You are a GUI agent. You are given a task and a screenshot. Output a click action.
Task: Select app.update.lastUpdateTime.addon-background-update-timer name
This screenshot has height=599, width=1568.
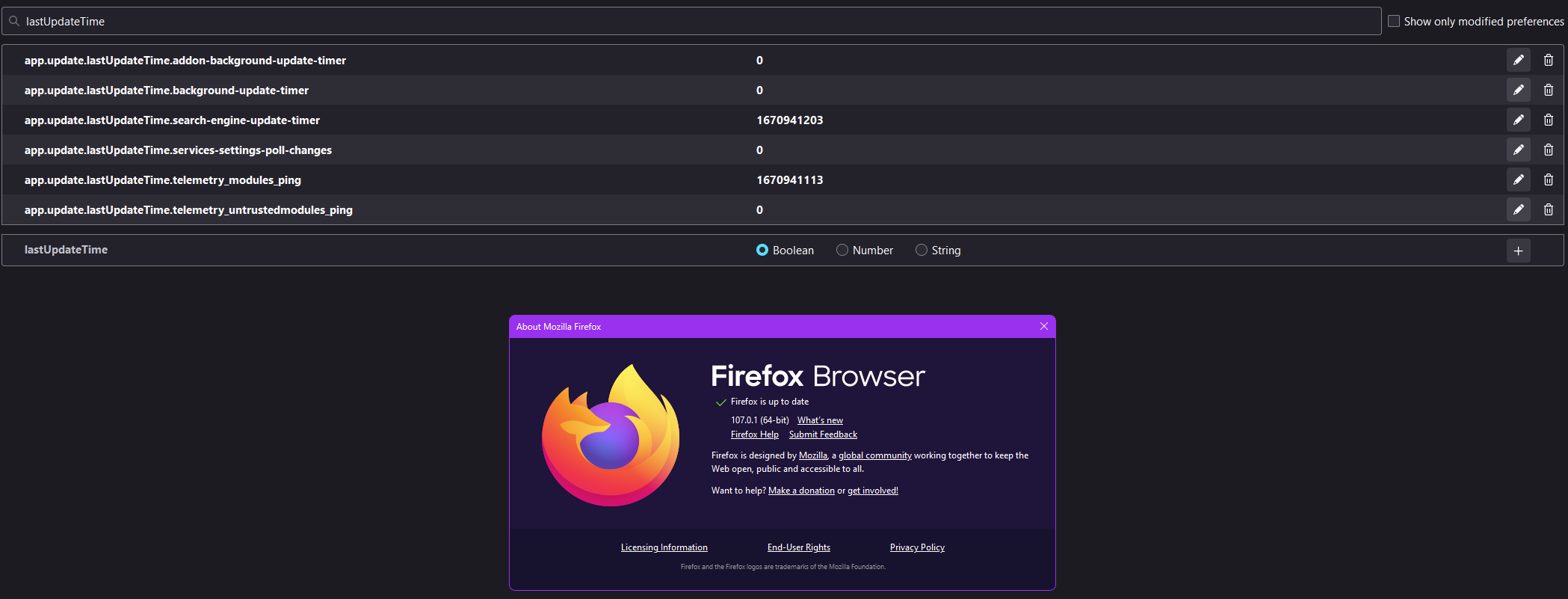(185, 60)
